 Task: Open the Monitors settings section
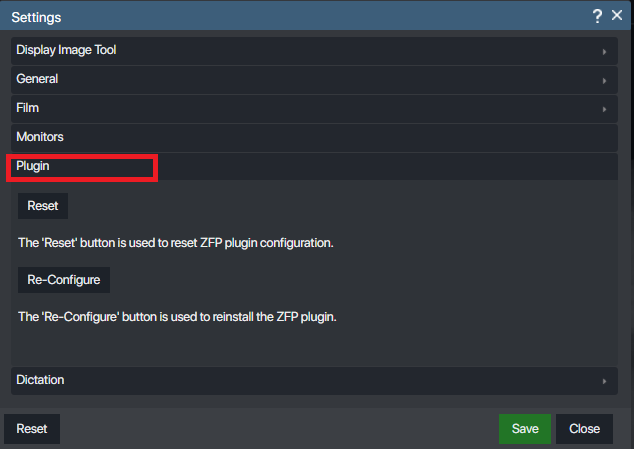point(40,137)
